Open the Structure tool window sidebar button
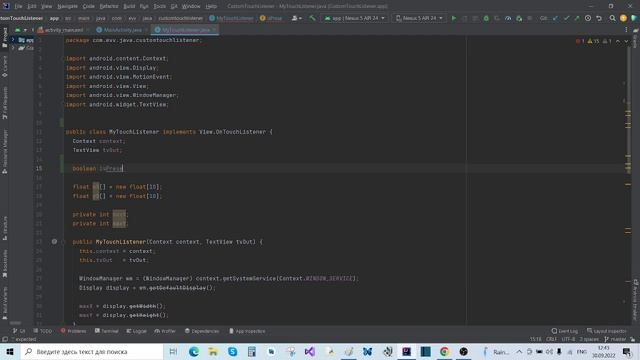 [4, 228]
